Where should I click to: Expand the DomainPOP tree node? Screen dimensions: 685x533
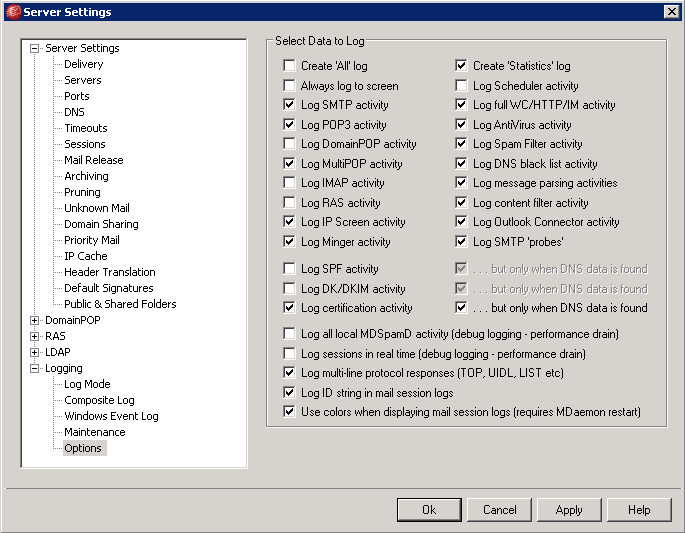(35, 320)
